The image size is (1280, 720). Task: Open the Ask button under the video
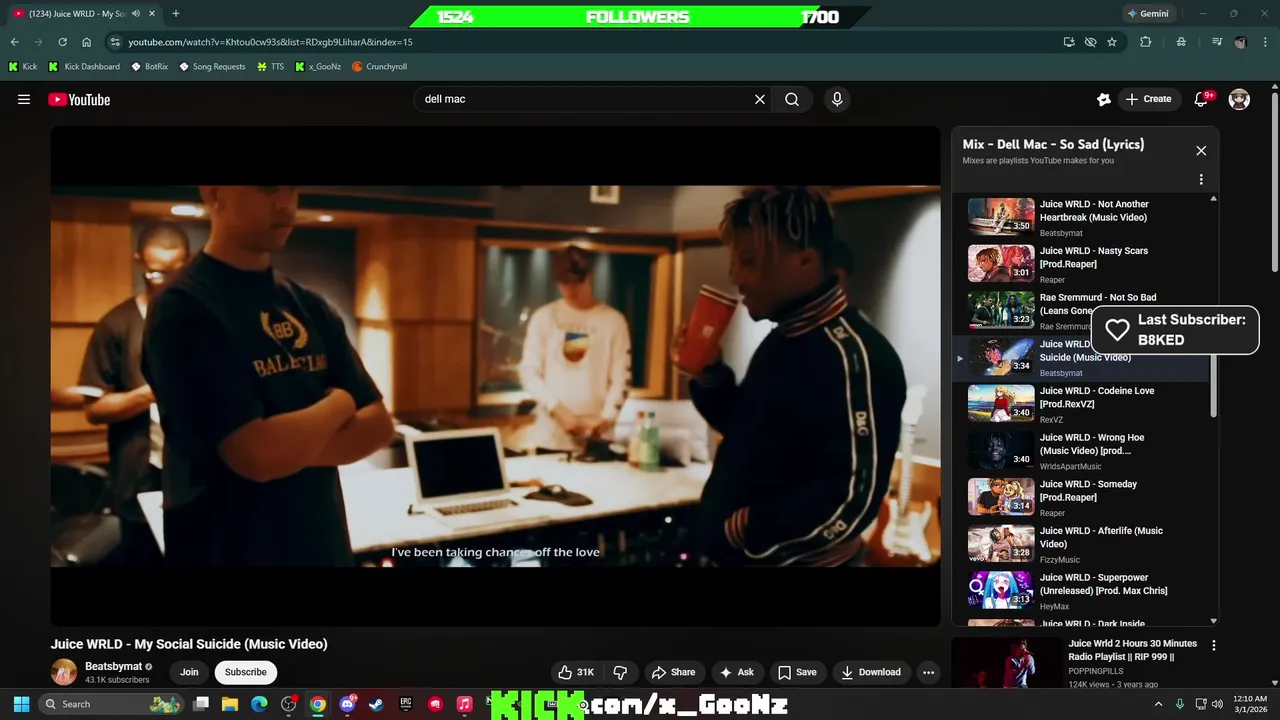click(736, 672)
